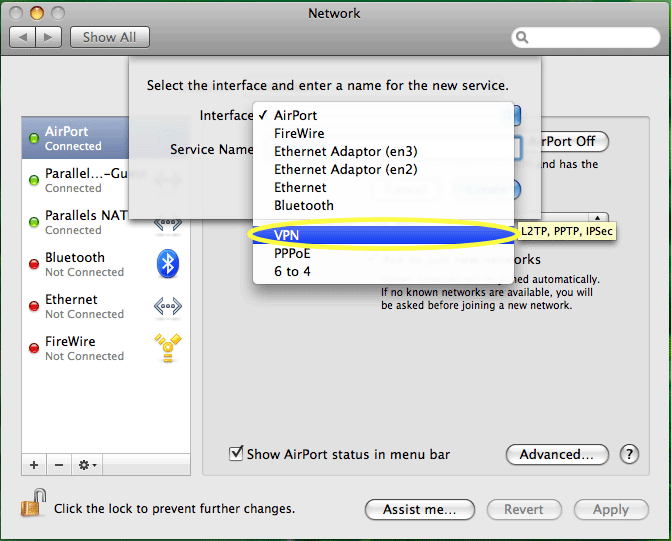
Task: Click the minus button to remove a service
Action: click(58, 465)
